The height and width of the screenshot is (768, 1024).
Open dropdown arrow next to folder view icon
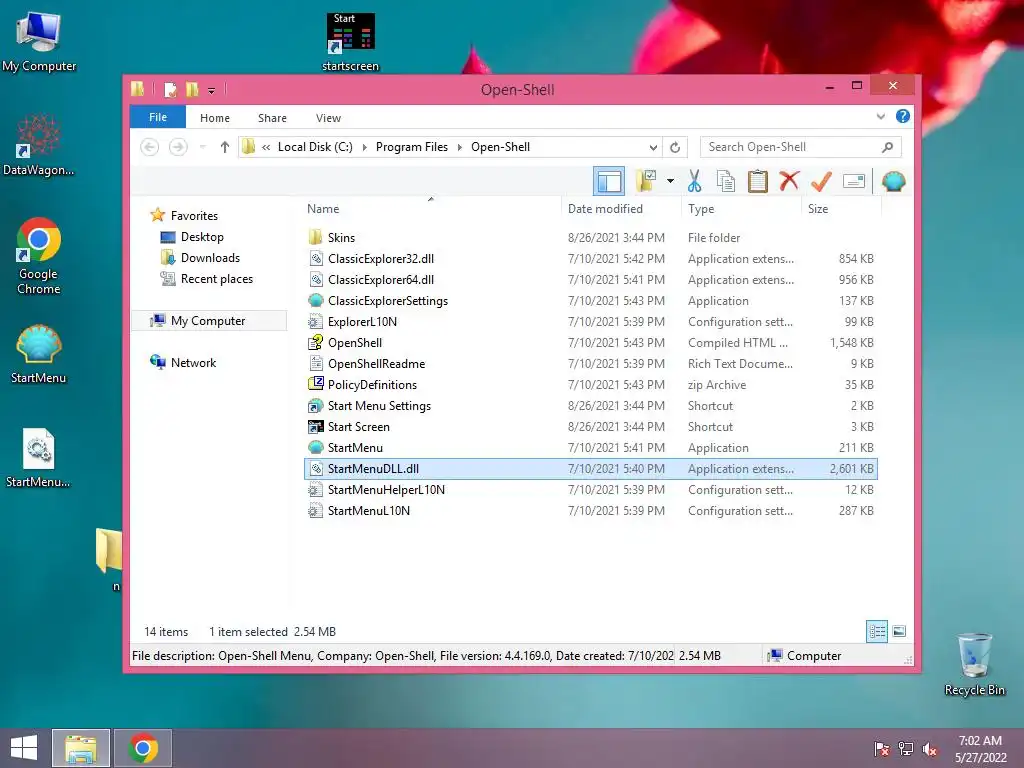pyautogui.click(x=670, y=181)
